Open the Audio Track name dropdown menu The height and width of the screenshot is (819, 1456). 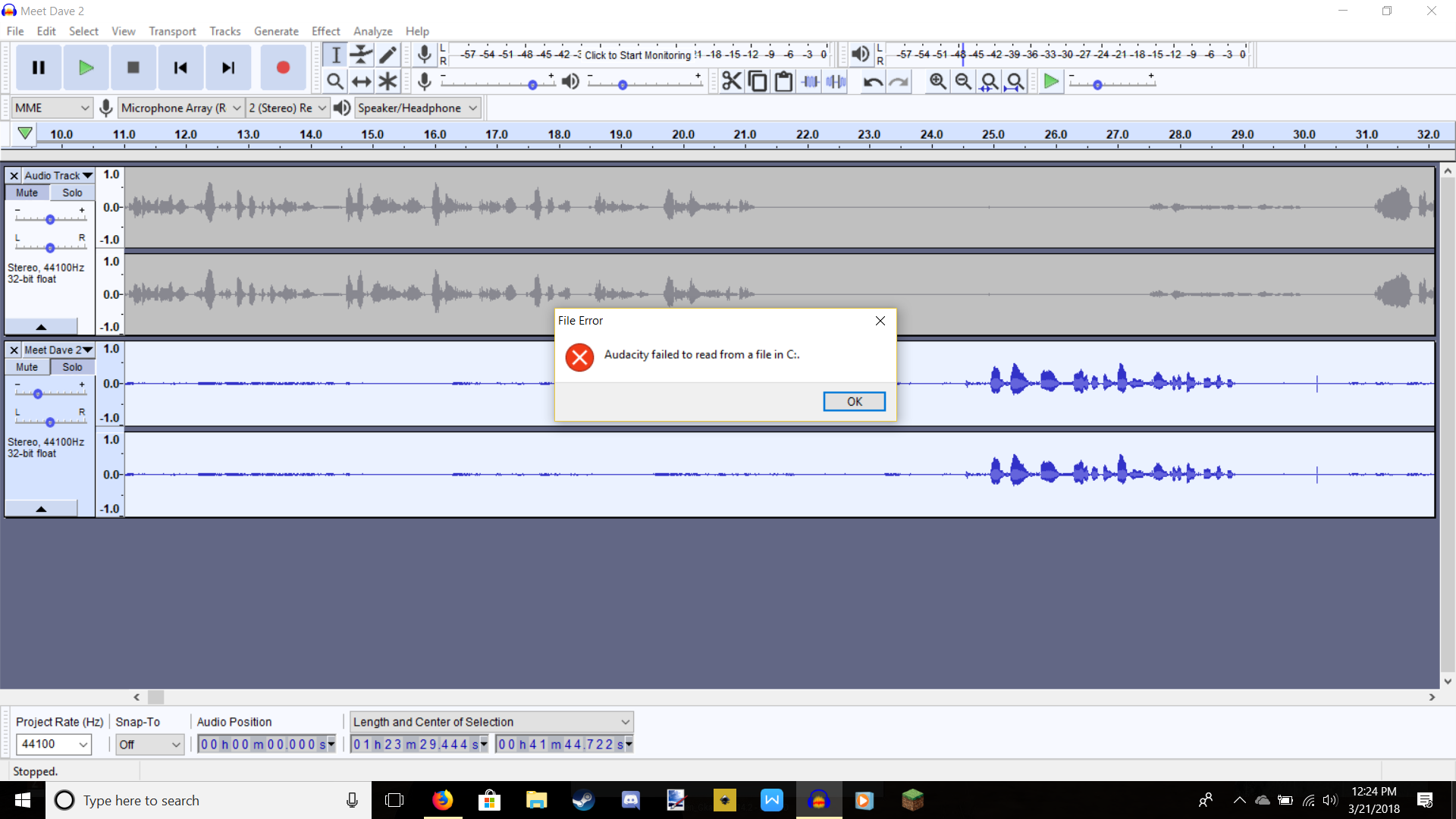tap(86, 175)
